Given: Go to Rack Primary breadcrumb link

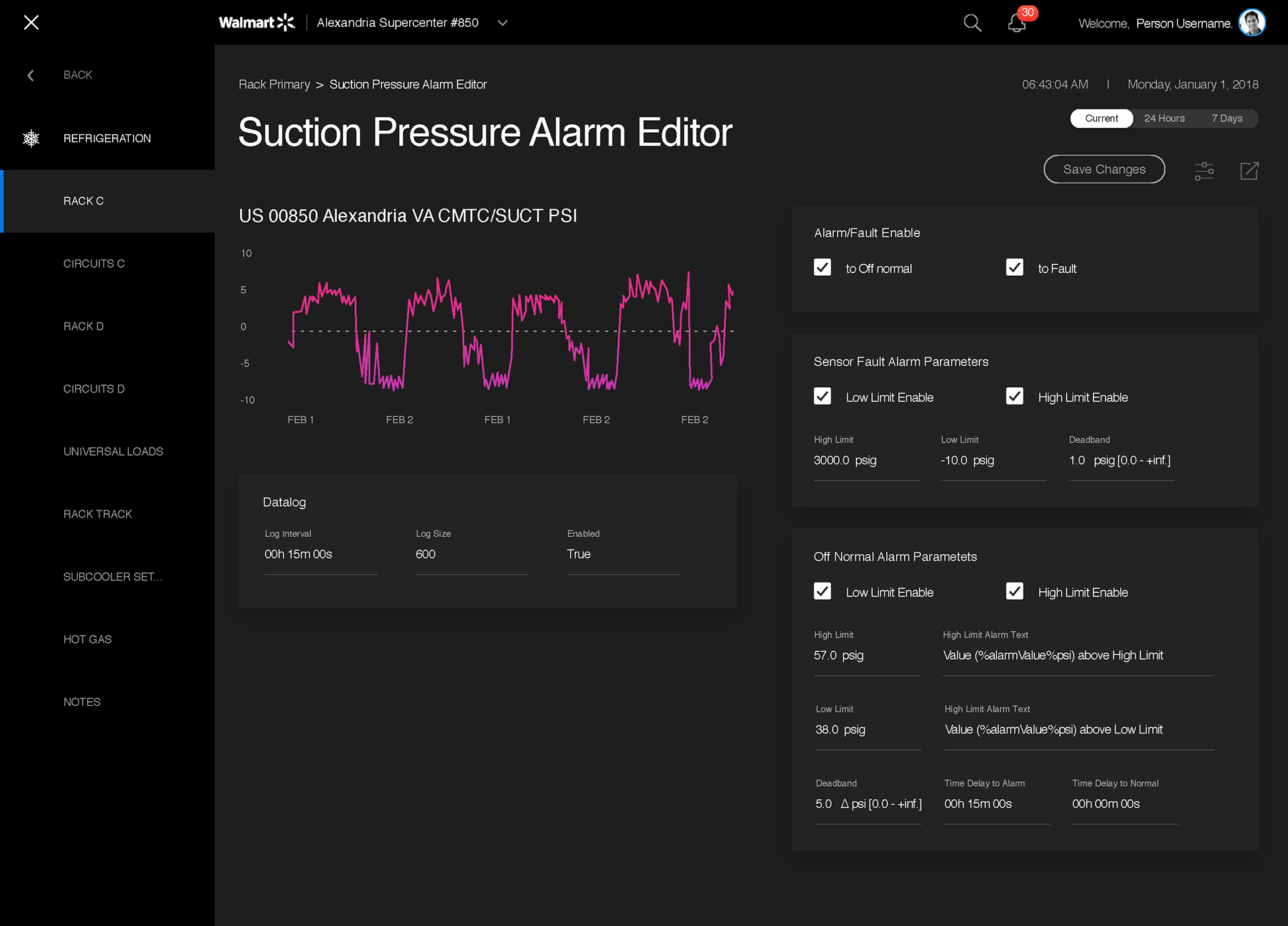Looking at the screenshot, I should click(x=274, y=85).
